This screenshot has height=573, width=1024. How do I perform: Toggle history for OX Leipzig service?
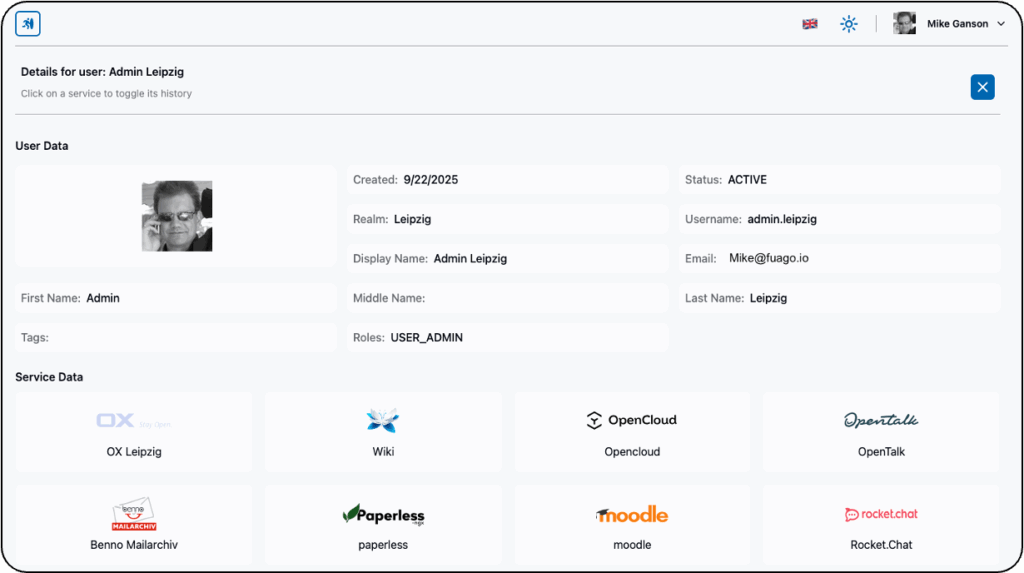click(x=134, y=431)
